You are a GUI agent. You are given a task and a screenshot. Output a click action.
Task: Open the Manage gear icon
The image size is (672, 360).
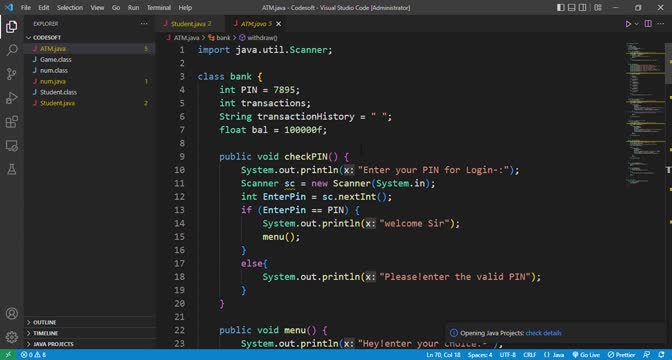pos(12,337)
